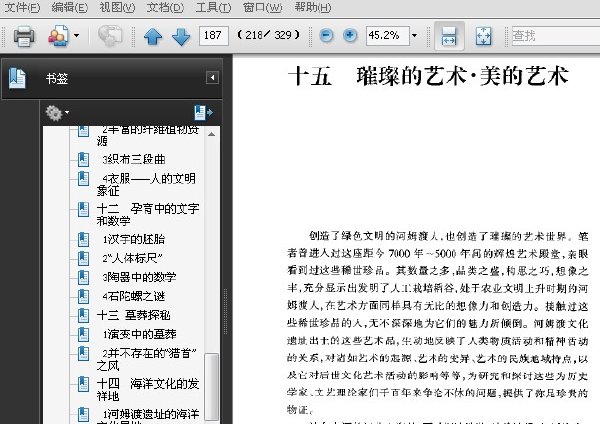The height and width of the screenshot is (424, 600).
Task: Open bookmark 1演变中的墓葬
Action: click(139, 334)
